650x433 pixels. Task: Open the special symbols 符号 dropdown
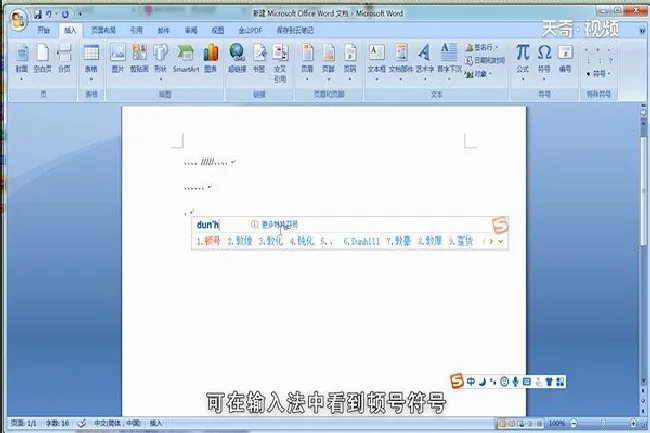point(599,74)
